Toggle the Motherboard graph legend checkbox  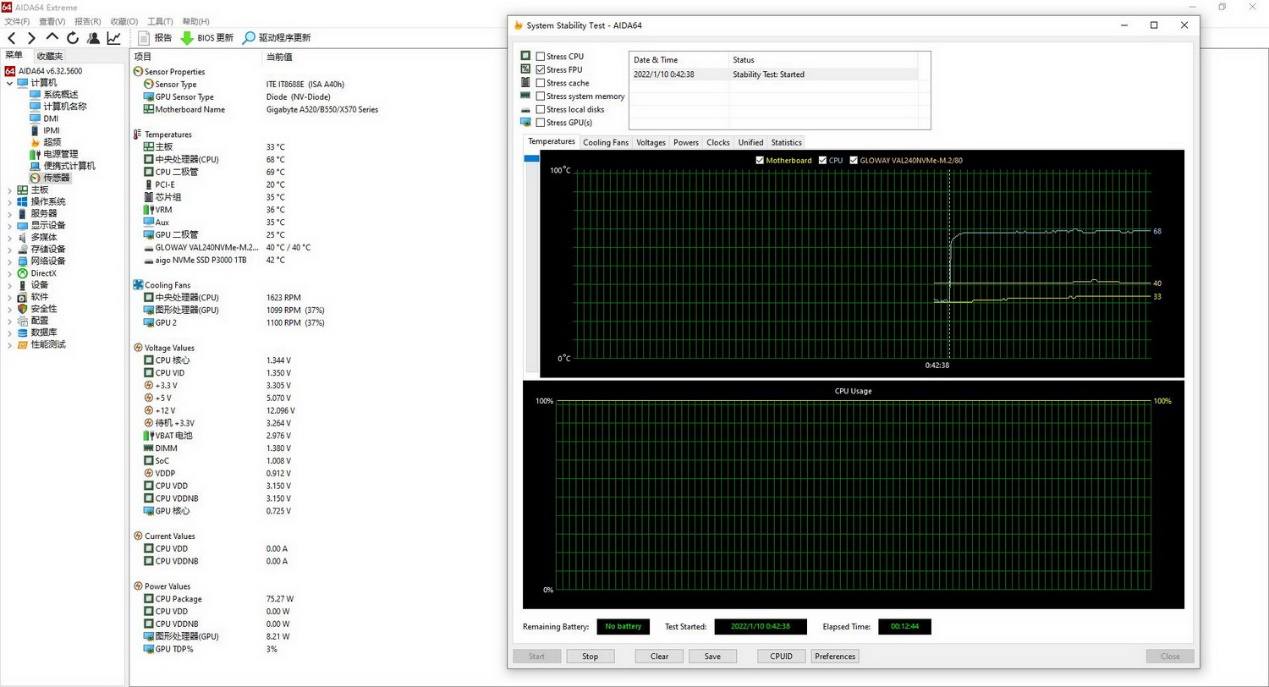[760, 160]
